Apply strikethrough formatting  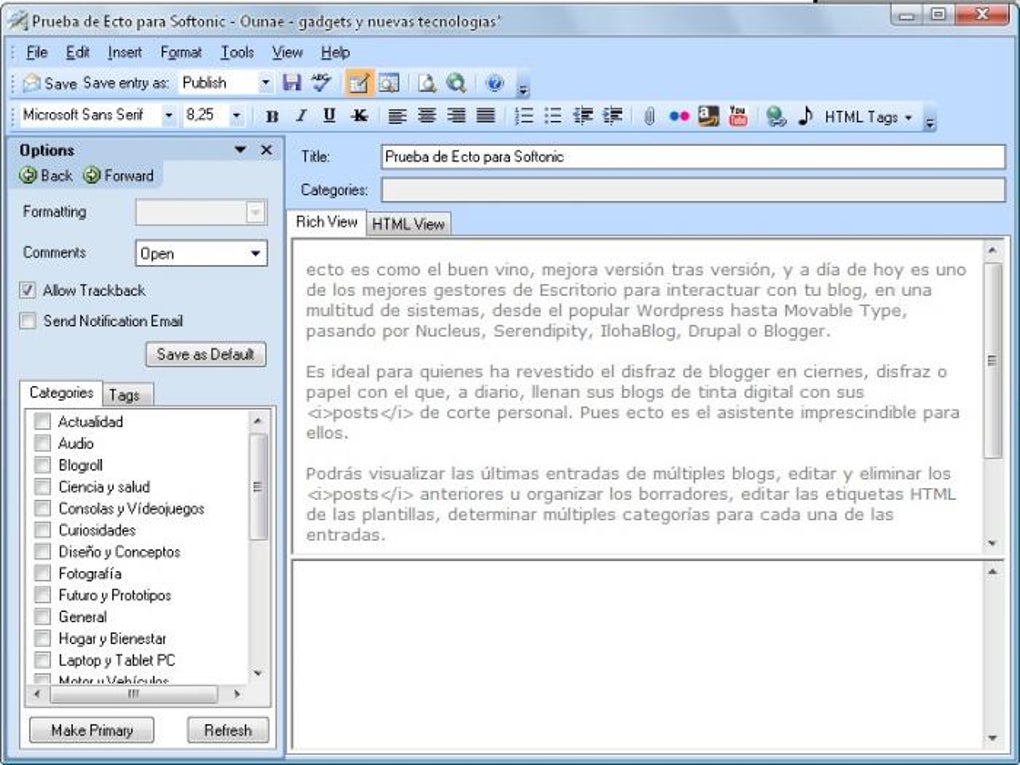[x=359, y=116]
